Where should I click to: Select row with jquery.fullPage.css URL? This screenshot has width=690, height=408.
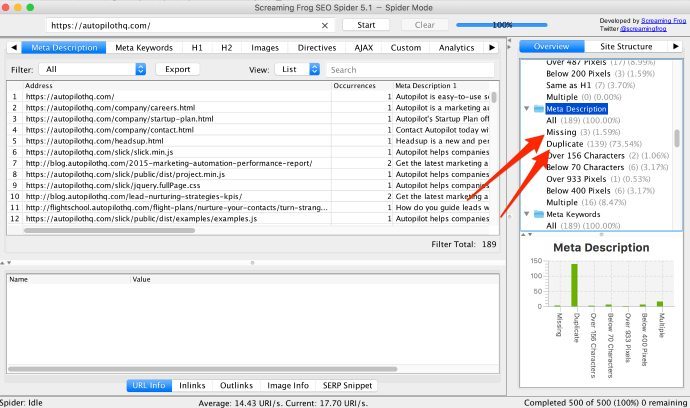pos(249,185)
